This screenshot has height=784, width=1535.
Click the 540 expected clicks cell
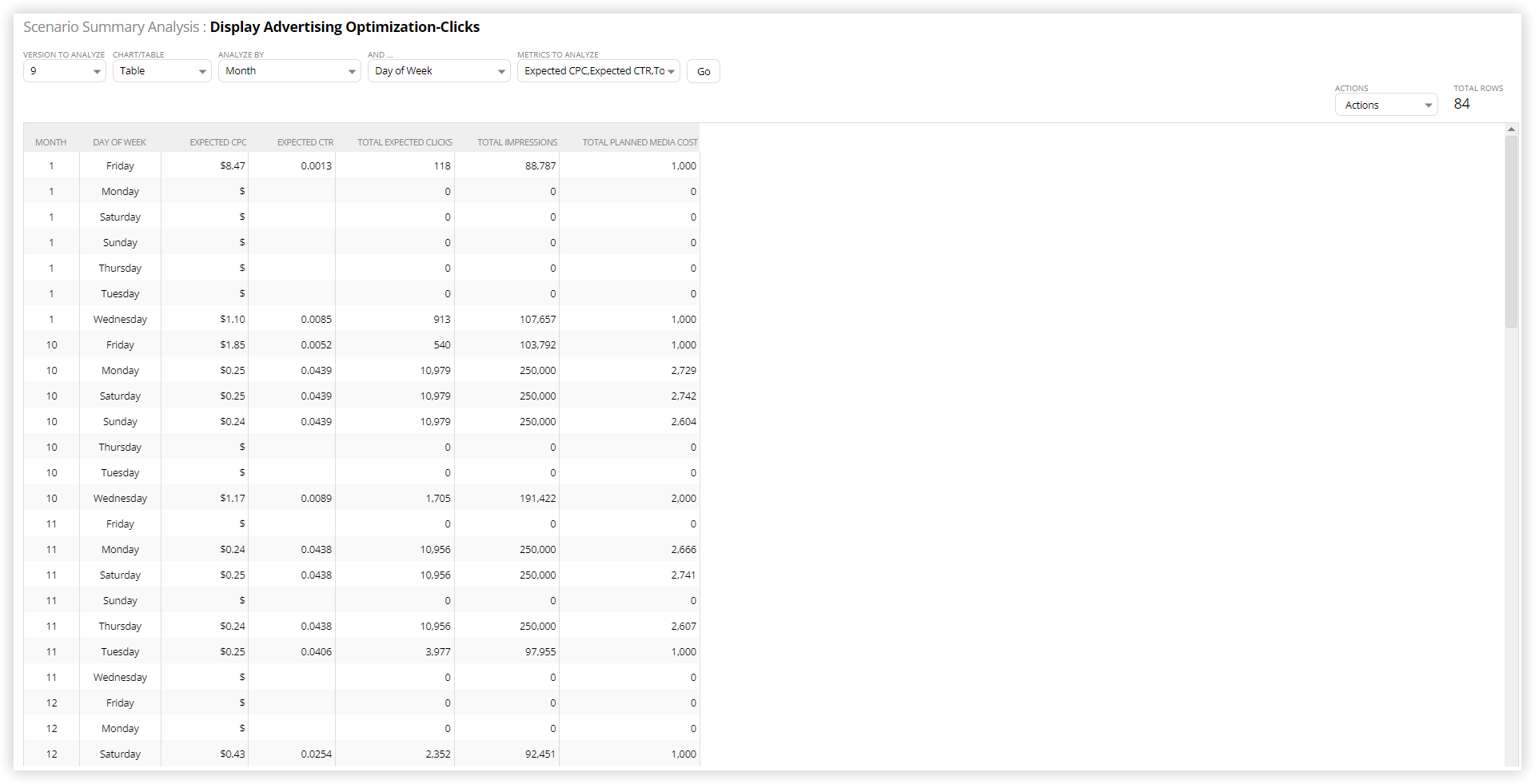pos(395,345)
